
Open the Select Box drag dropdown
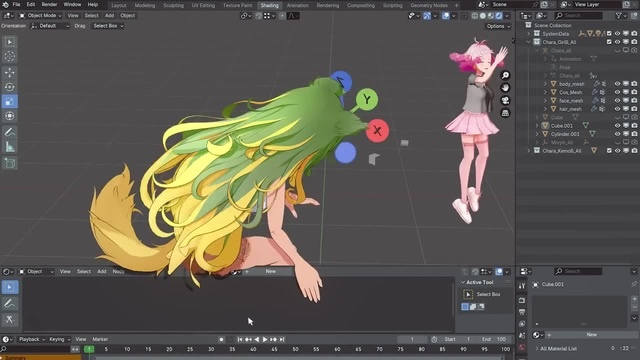[108, 26]
